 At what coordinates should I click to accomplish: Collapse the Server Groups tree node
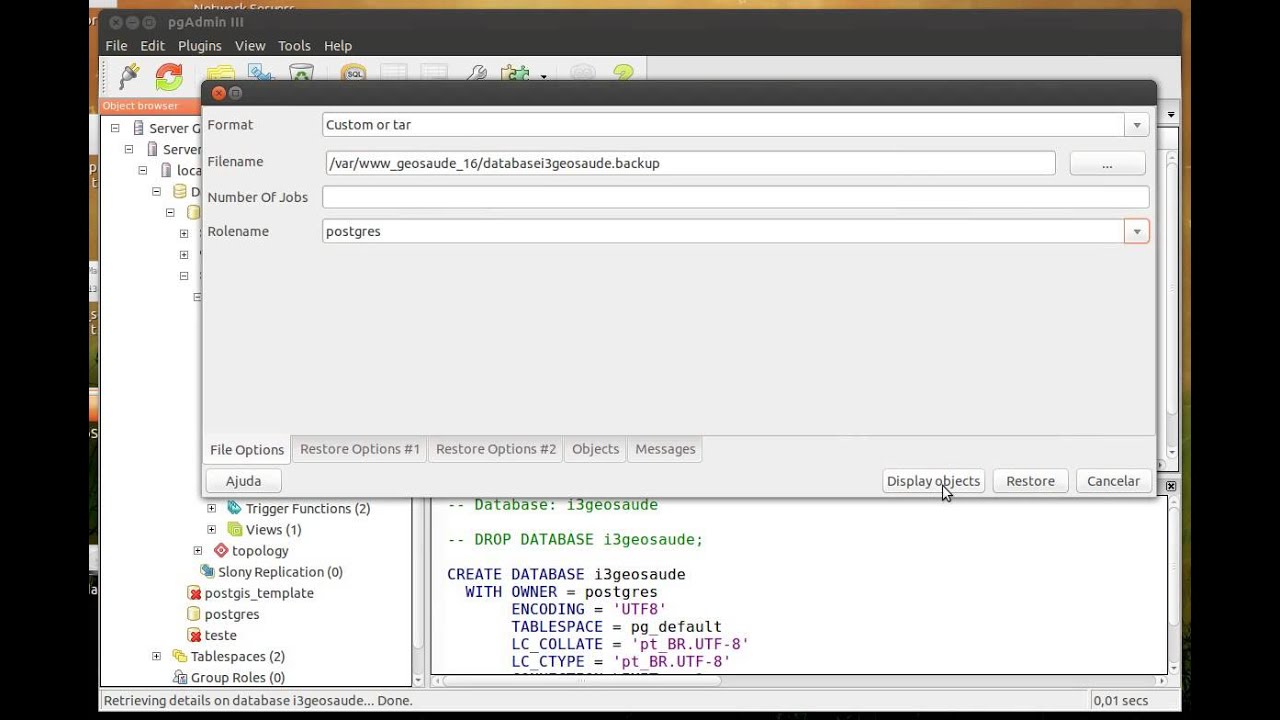coord(115,128)
